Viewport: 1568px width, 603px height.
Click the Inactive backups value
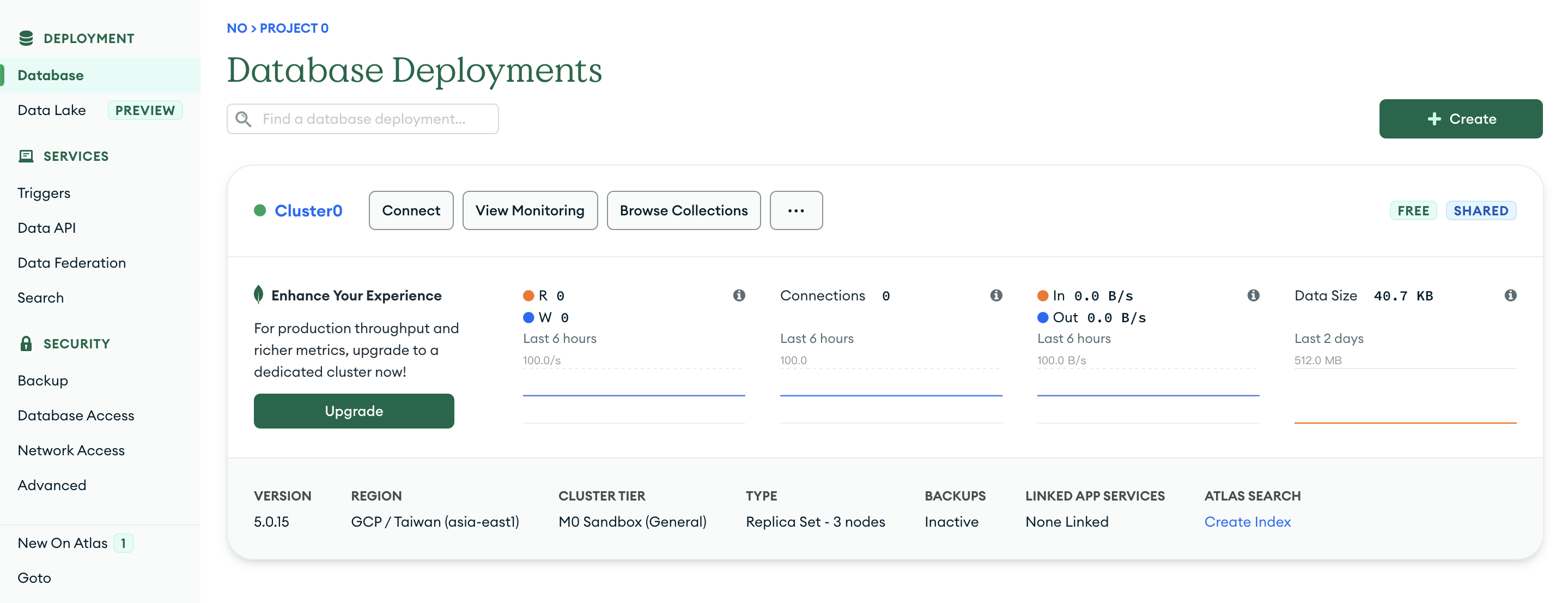click(x=951, y=522)
